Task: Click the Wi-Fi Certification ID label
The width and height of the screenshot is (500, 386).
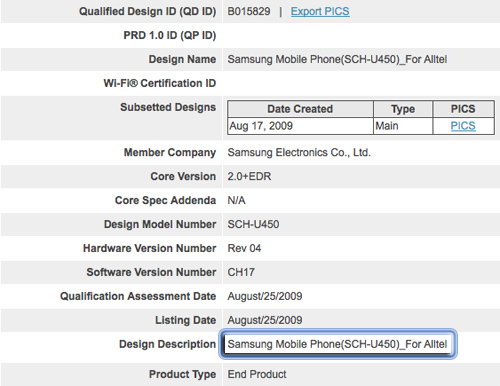Action: tap(160, 83)
